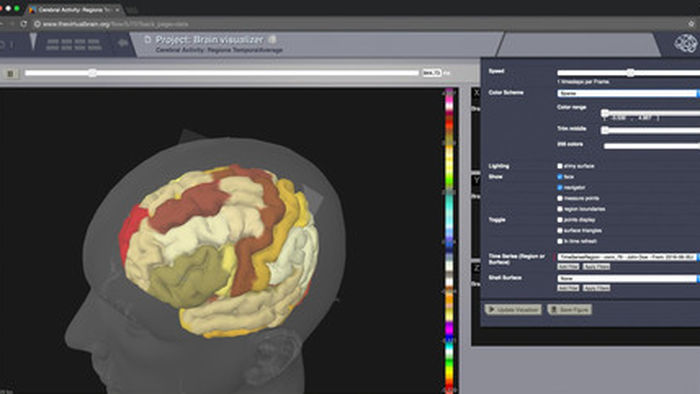Click the Color Scheme label

tap(506, 92)
